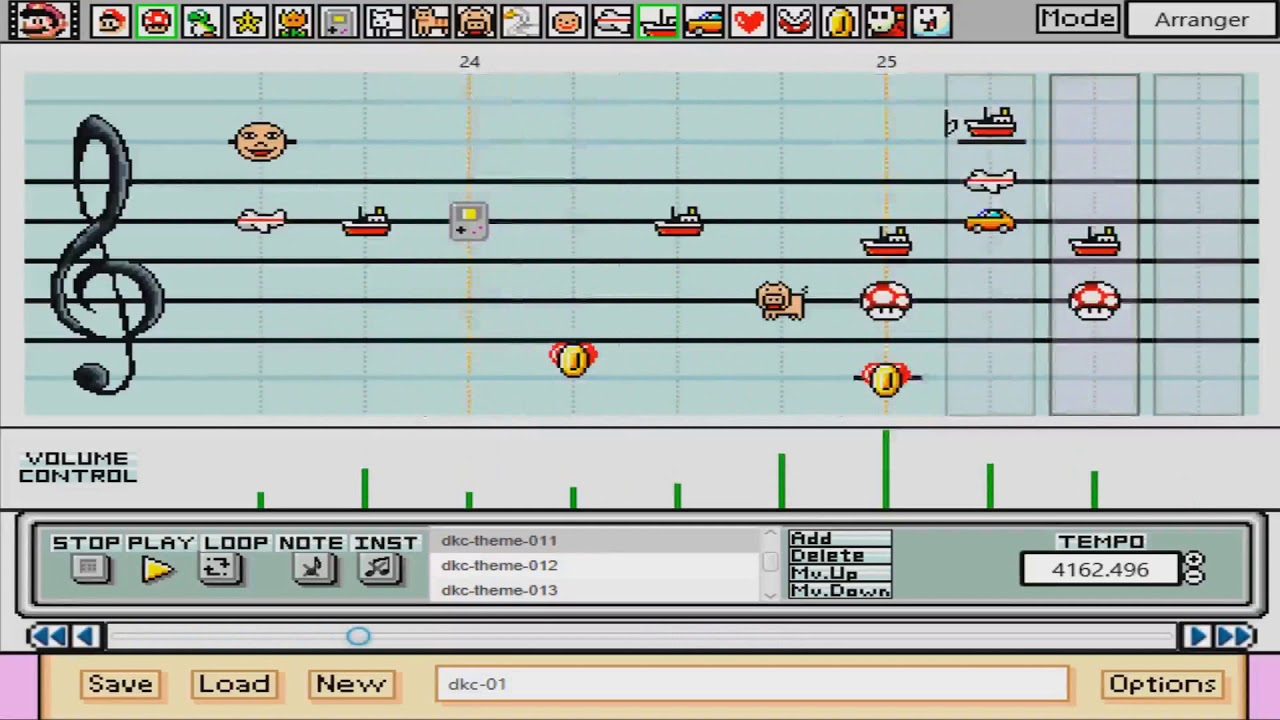The height and width of the screenshot is (720, 1280).
Task: Select the Mario instrument icon
Action: [x=111, y=20]
